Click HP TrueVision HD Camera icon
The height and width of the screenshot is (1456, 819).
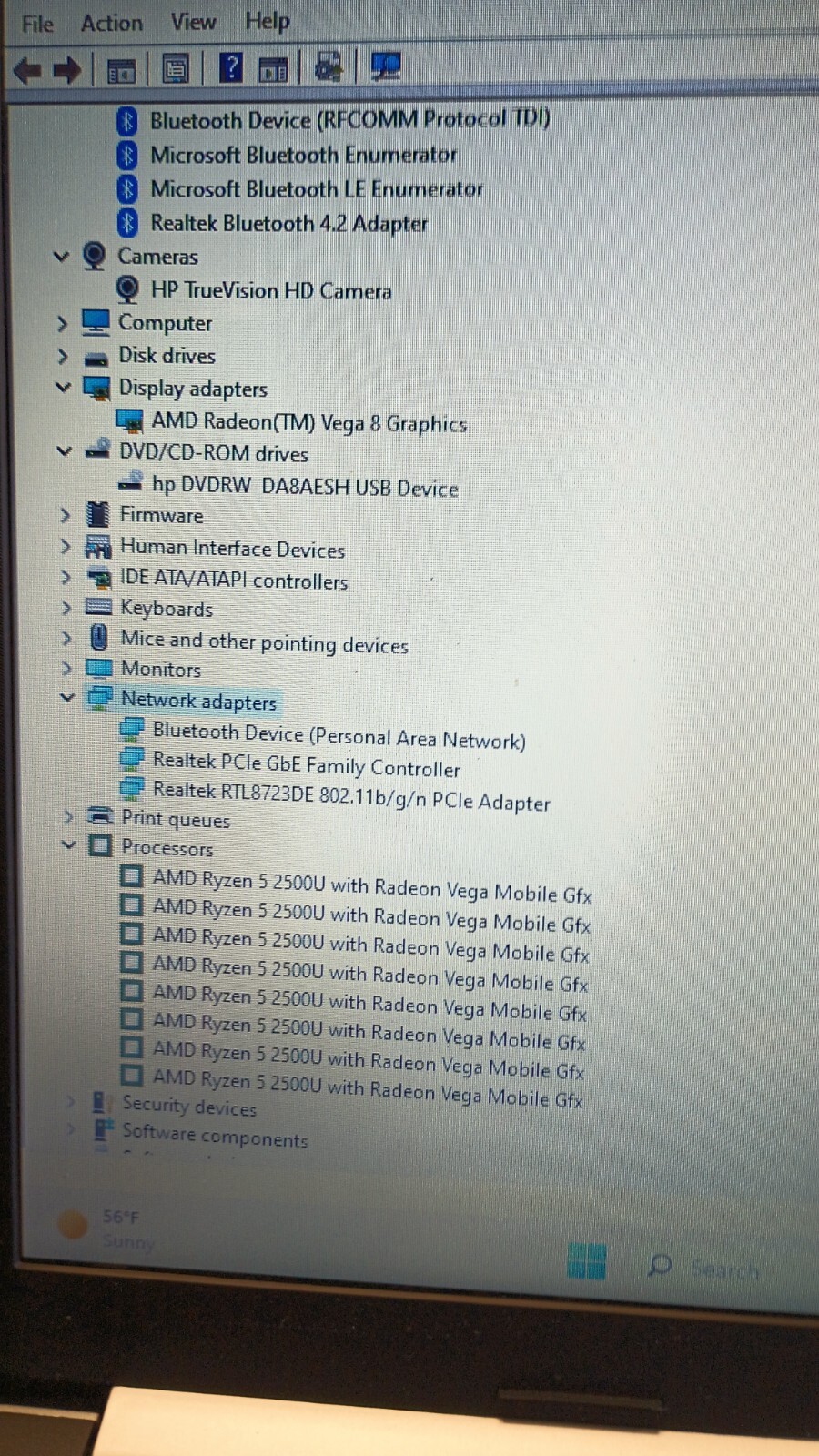point(128,290)
